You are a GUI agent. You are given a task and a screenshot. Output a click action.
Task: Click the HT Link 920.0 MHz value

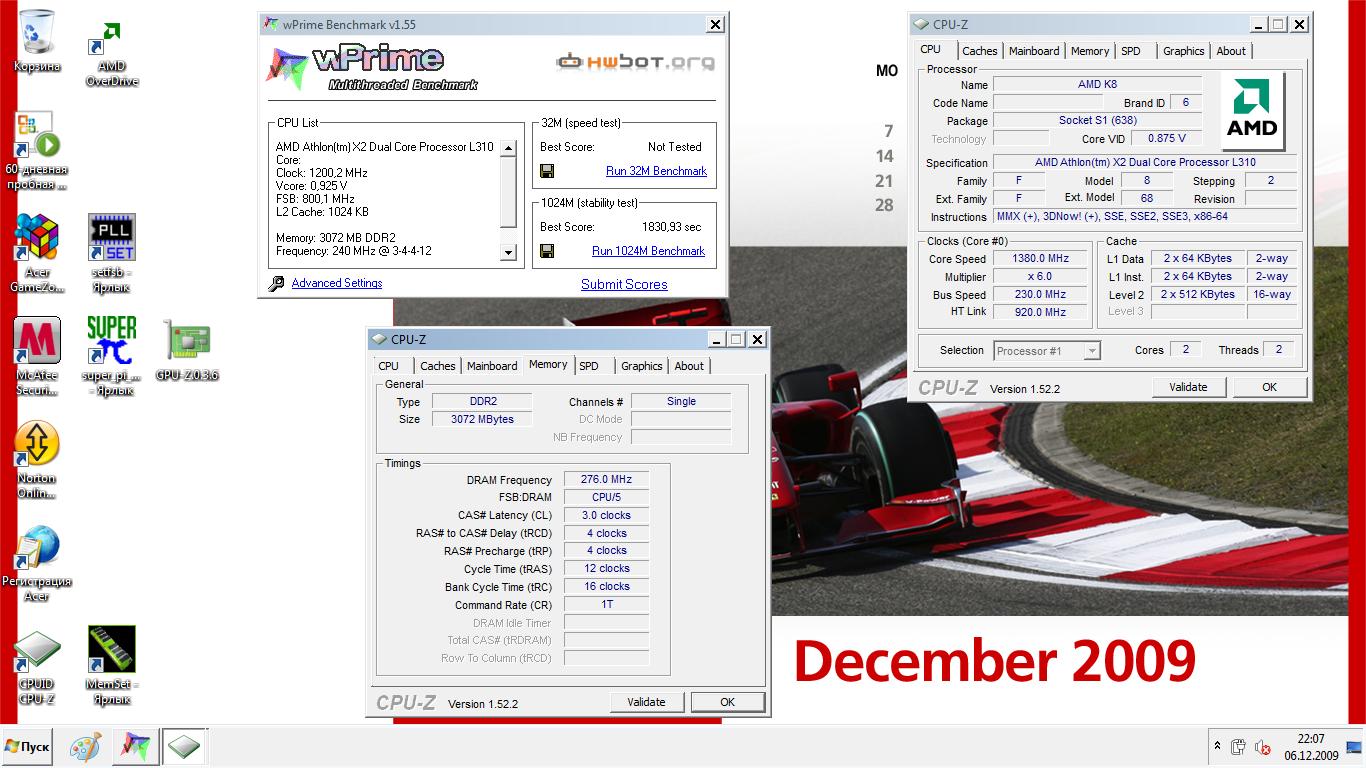(x=1040, y=313)
